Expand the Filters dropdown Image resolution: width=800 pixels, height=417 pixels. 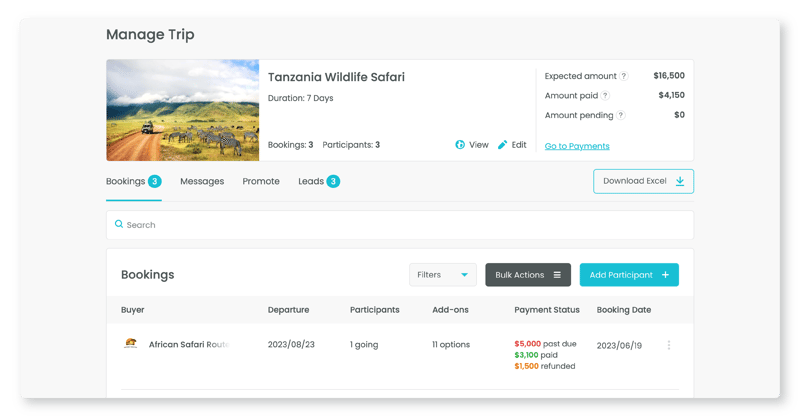click(x=443, y=275)
